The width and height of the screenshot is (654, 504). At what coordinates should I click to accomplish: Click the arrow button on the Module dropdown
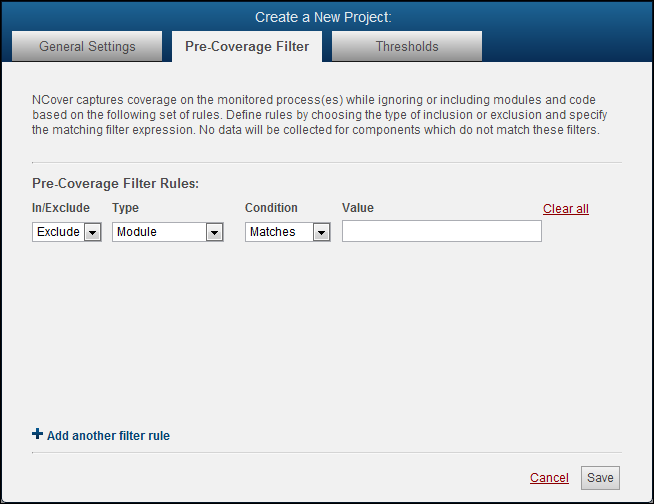(214, 232)
